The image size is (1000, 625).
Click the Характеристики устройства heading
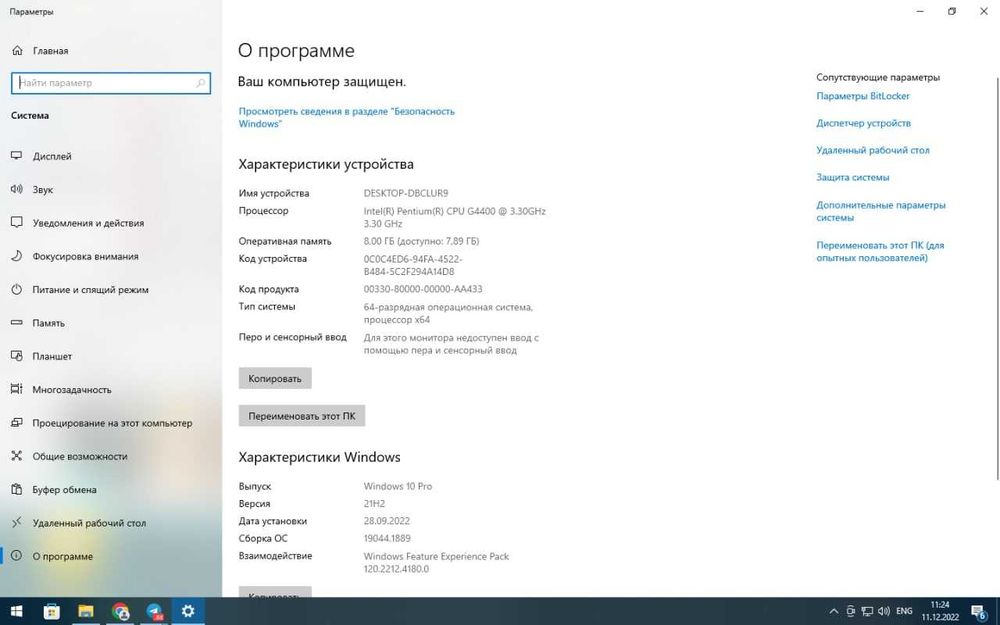pyautogui.click(x=326, y=164)
